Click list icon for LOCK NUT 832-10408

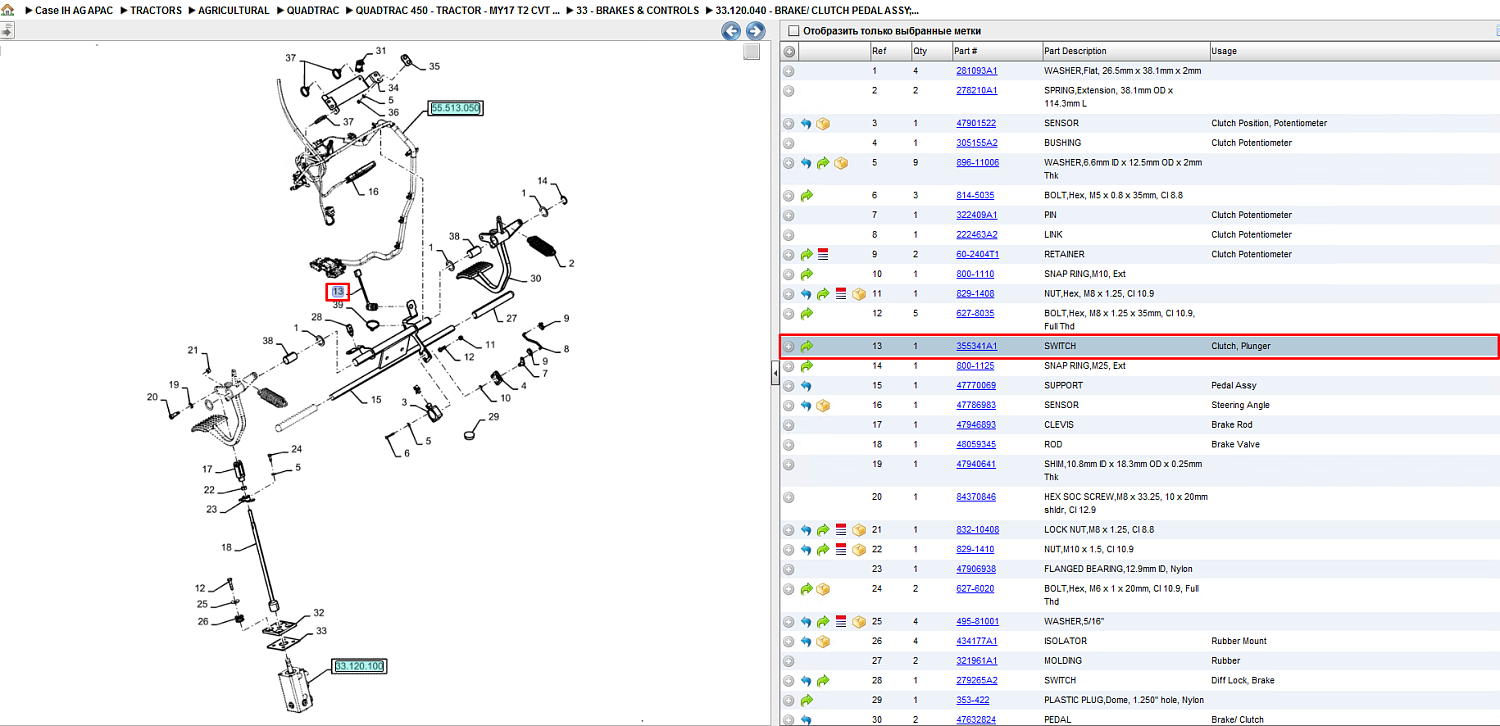(x=841, y=529)
